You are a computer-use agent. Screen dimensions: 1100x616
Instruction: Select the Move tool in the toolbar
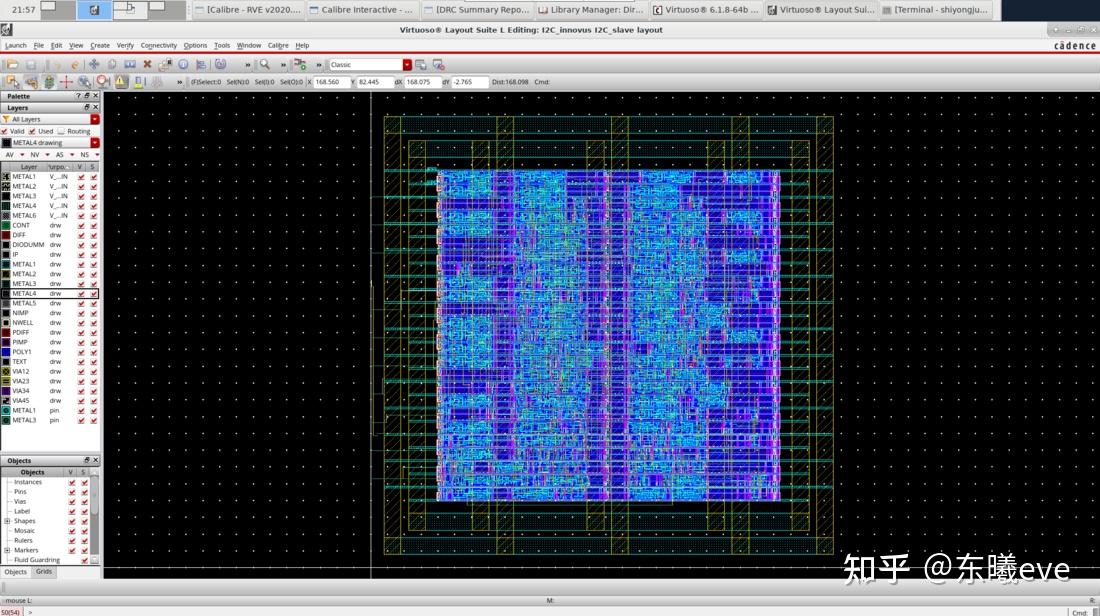pyautogui.click(x=94, y=63)
